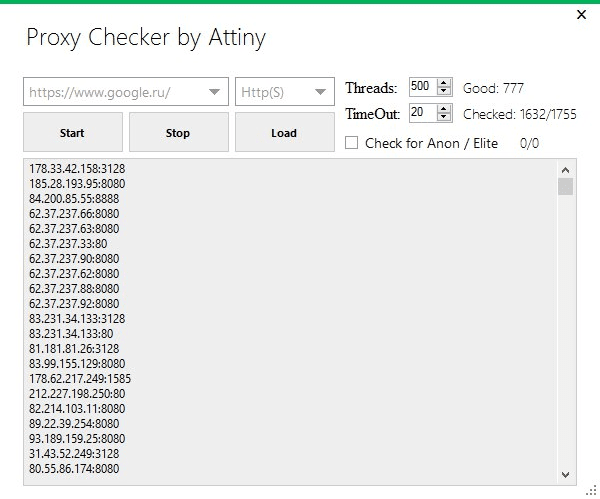
Task: Expand the google.ru URL dropdown
Action: pyautogui.click(x=215, y=92)
